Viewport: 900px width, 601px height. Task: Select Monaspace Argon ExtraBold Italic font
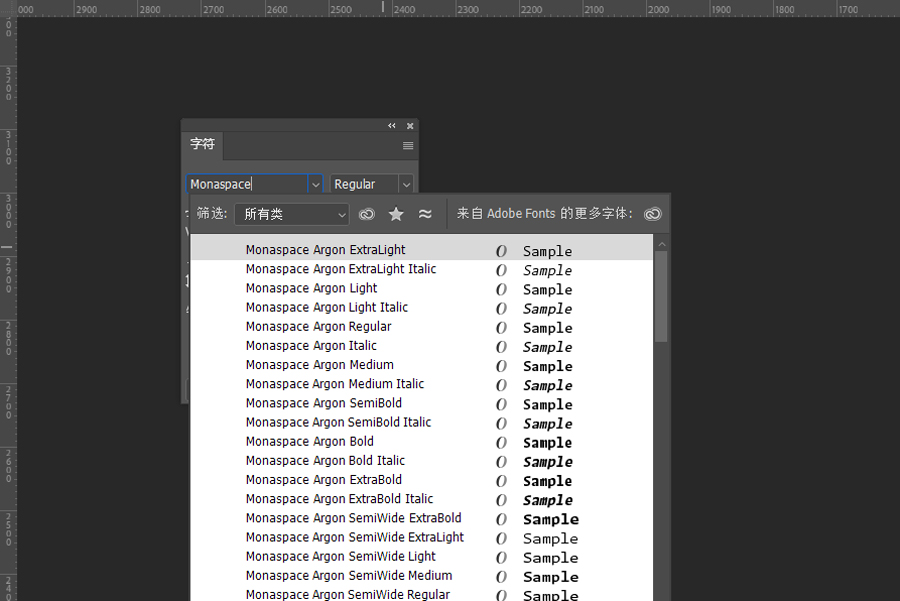pos(422,499)
